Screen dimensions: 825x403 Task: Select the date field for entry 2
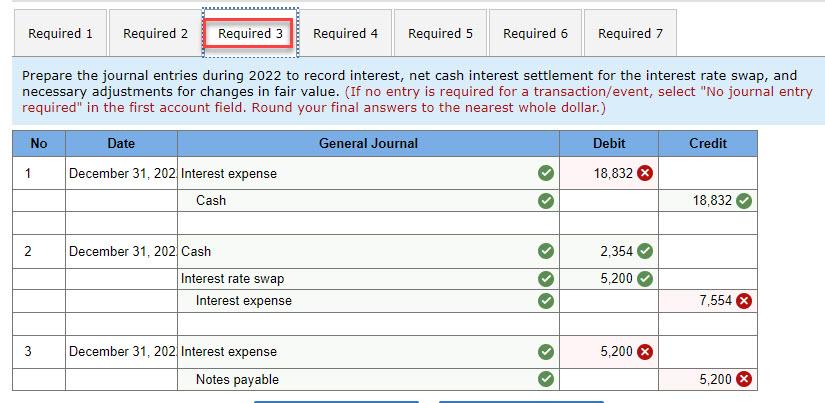[x=122, y=251]
